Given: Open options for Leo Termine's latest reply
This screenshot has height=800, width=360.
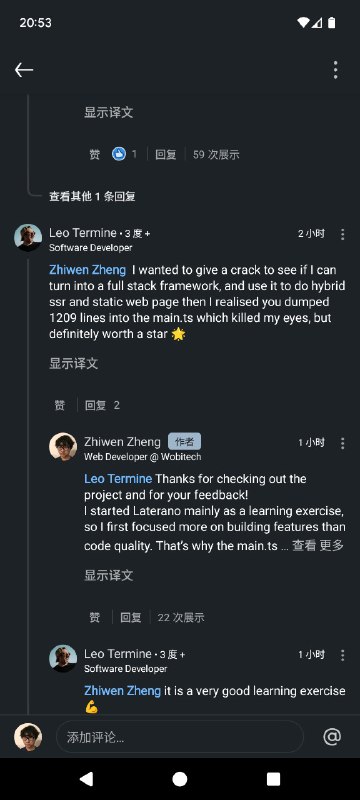Looking at the screenshot, I should (x=343, y=655).
